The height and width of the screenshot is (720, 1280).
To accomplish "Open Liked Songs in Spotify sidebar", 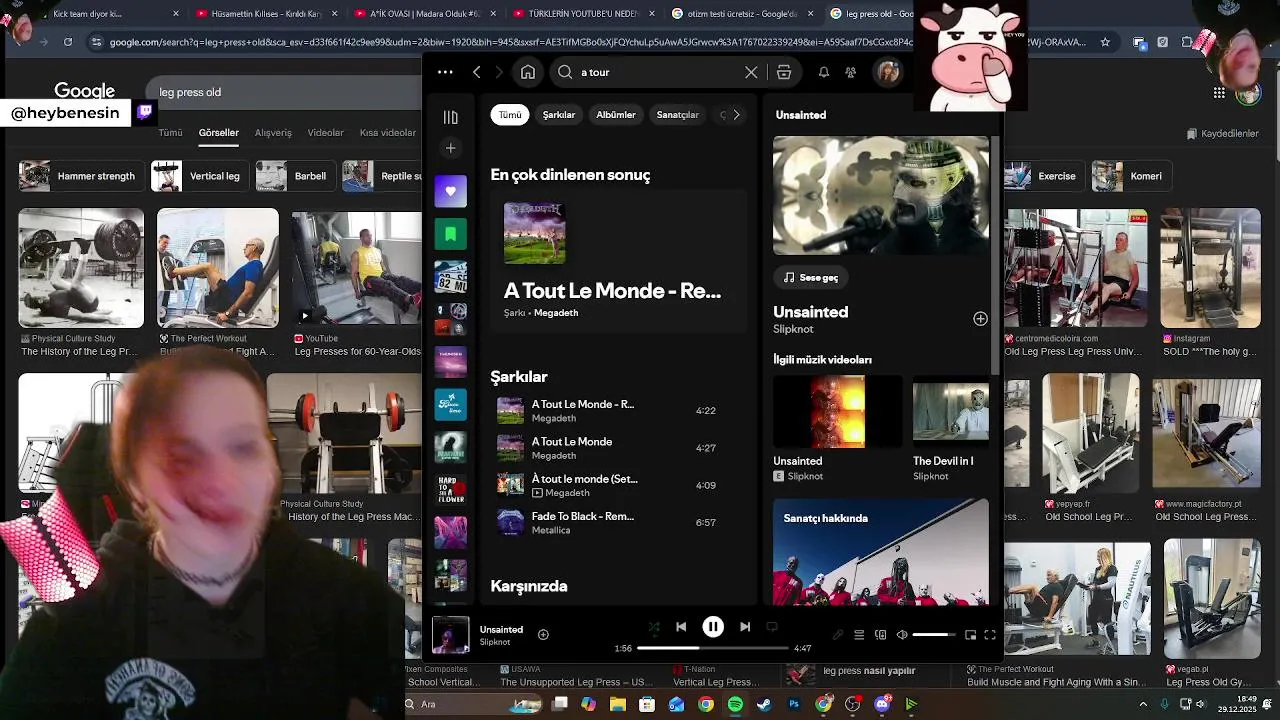I will pyautogui.click(x=451, y=191).
